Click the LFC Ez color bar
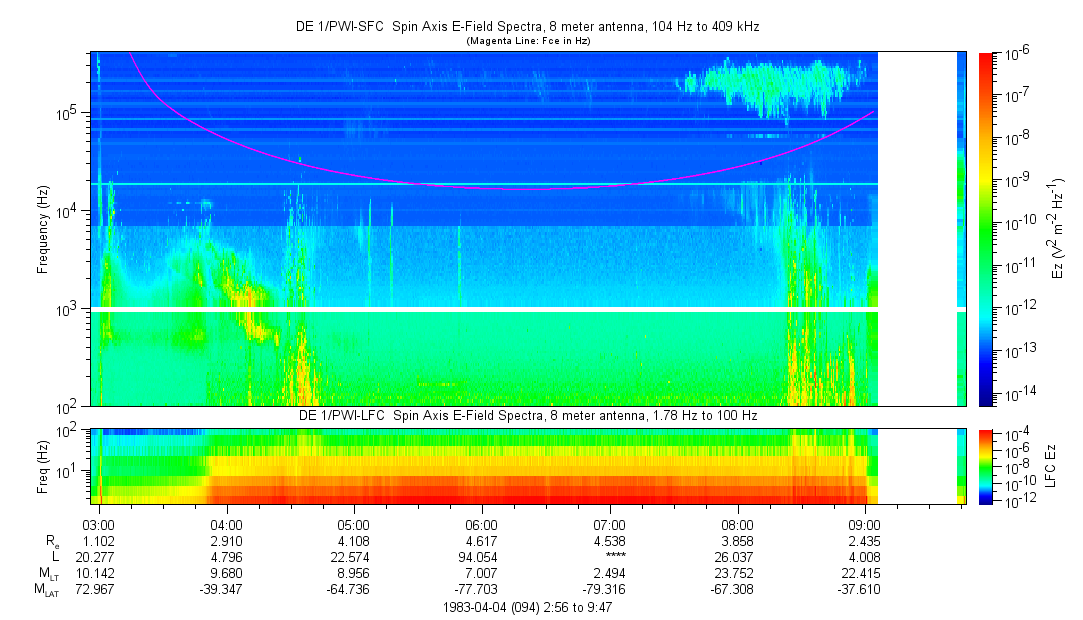This screenshot has height=620, width=1083. (986, 467)
